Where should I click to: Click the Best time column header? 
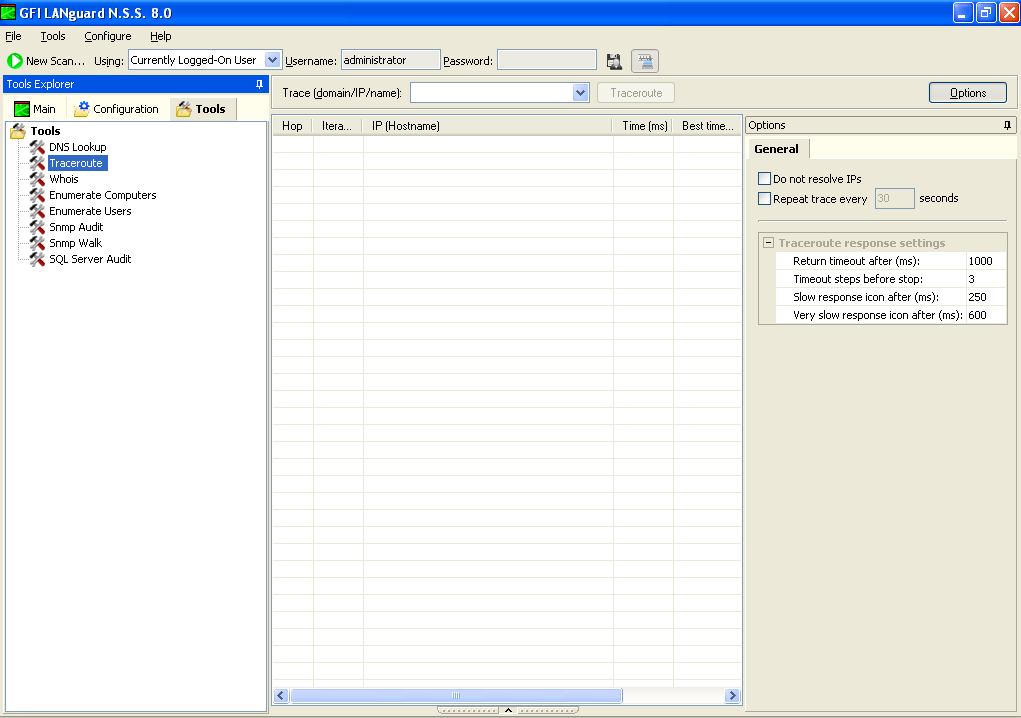[708, 126]
